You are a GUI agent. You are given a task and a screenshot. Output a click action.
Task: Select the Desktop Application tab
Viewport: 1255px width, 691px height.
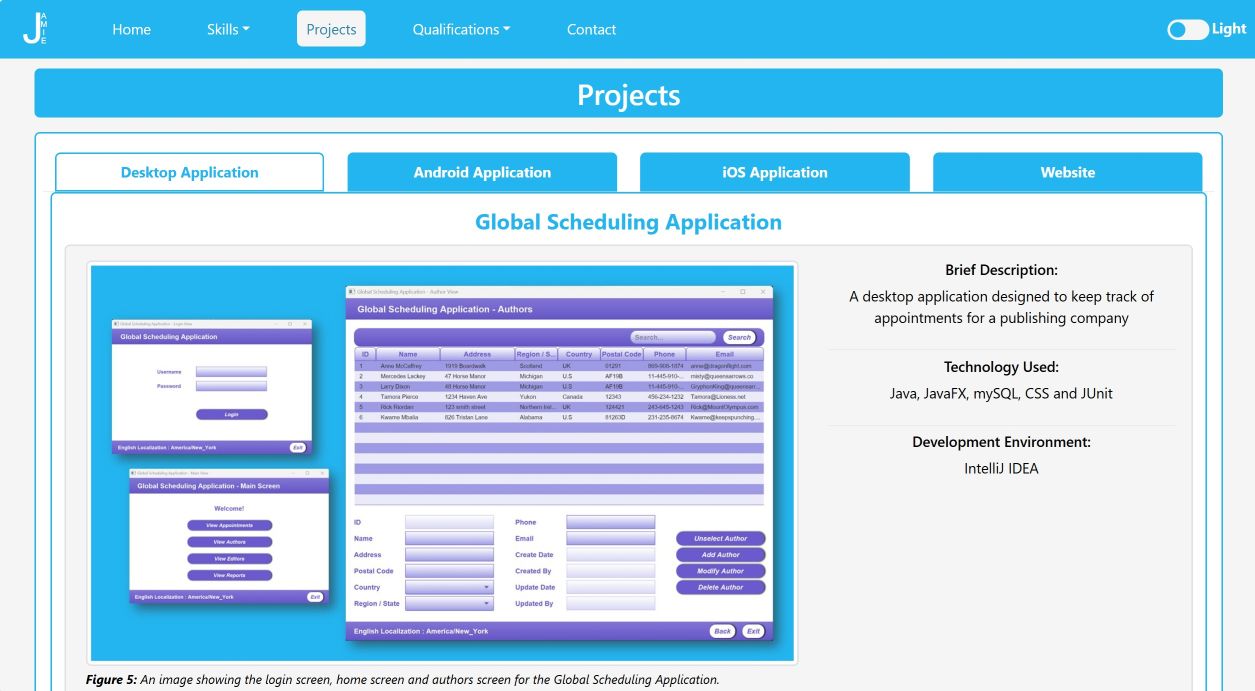coord(189,171)
